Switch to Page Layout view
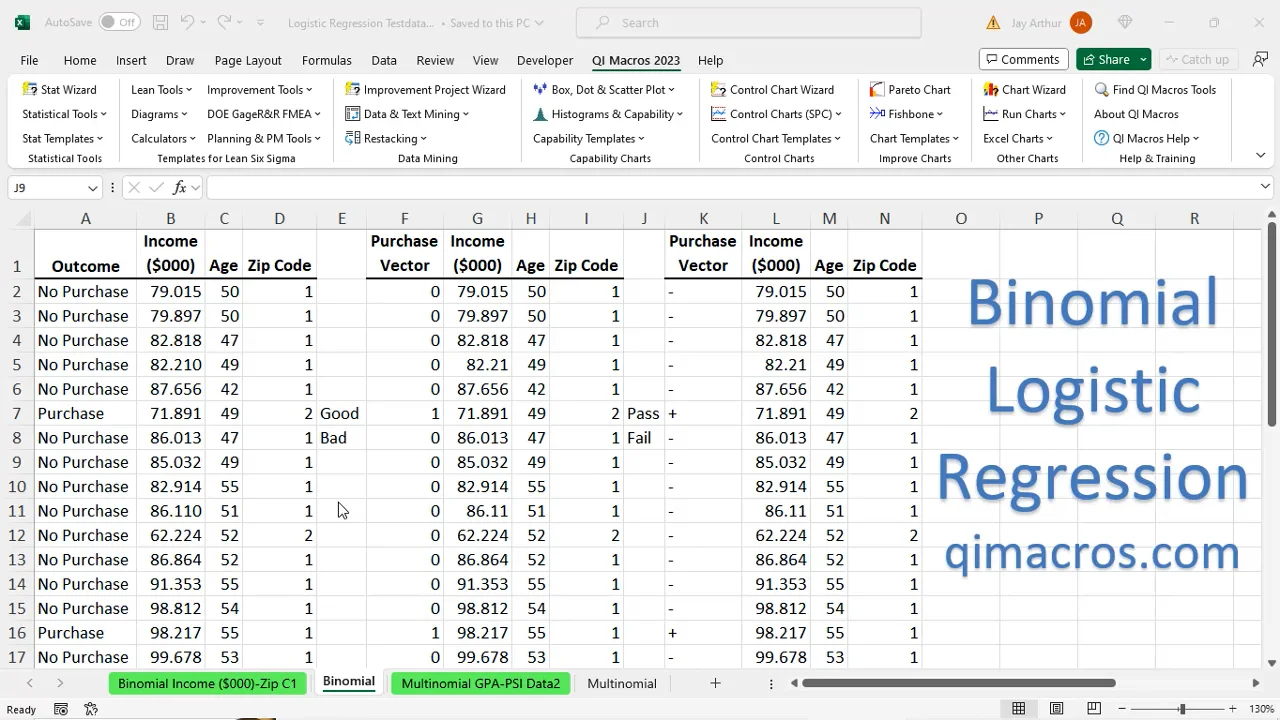This screenshot has height=720, width=1280. (1056, 709)
